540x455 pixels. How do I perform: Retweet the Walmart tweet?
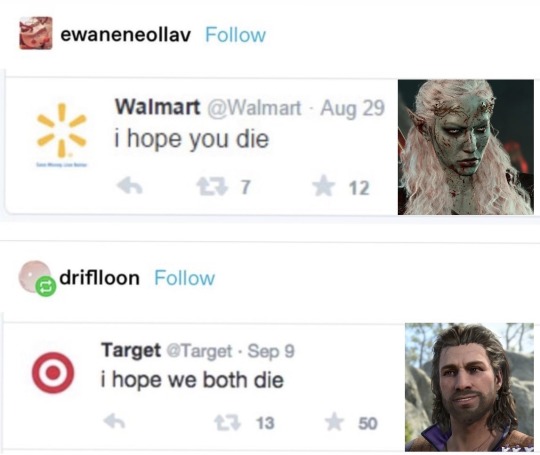[x=212, y=187]
